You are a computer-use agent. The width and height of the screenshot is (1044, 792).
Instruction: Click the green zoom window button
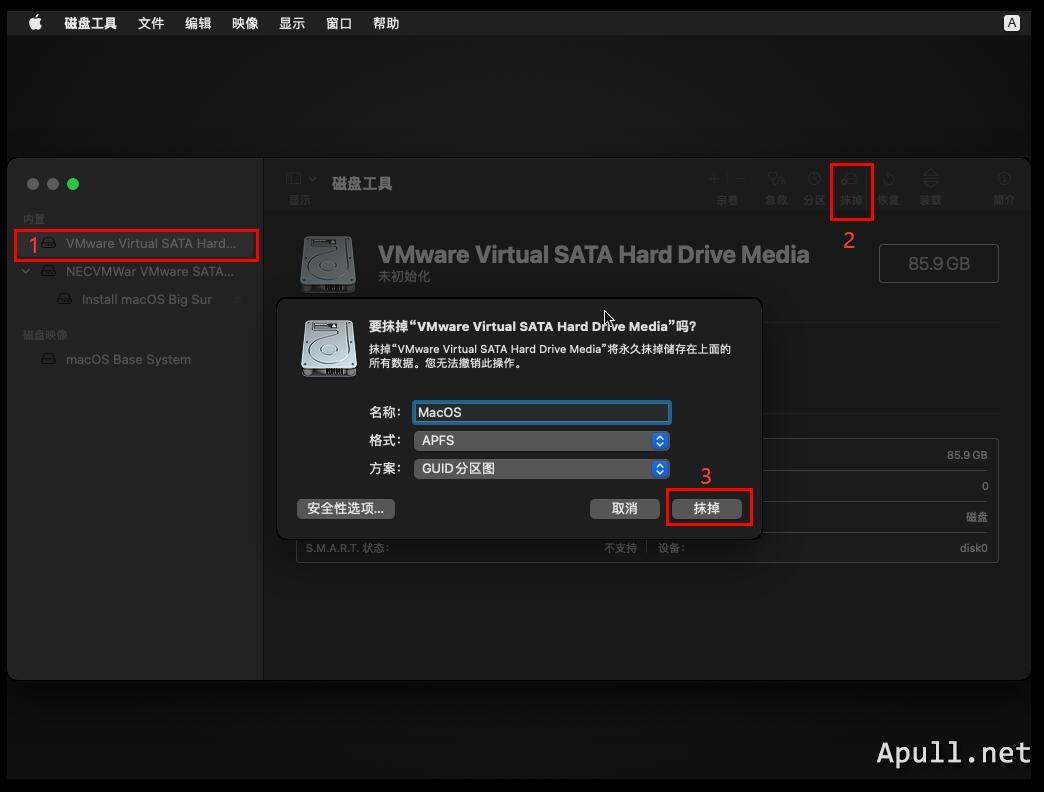click(73, 184)
